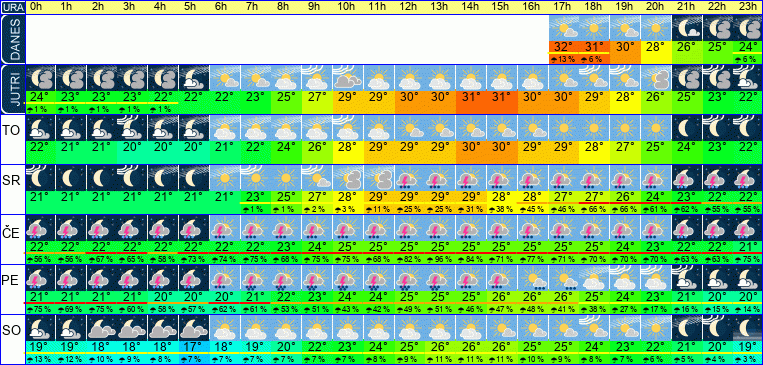Click the SR 12h thunderstorm icon
The image size is (763, 365).
(x=409, y=178)
